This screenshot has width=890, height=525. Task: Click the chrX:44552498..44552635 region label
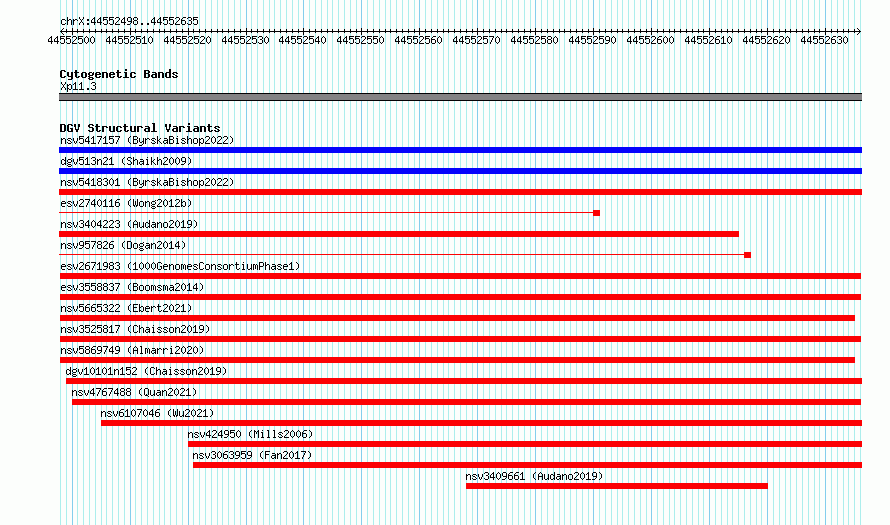coord(129,21)
